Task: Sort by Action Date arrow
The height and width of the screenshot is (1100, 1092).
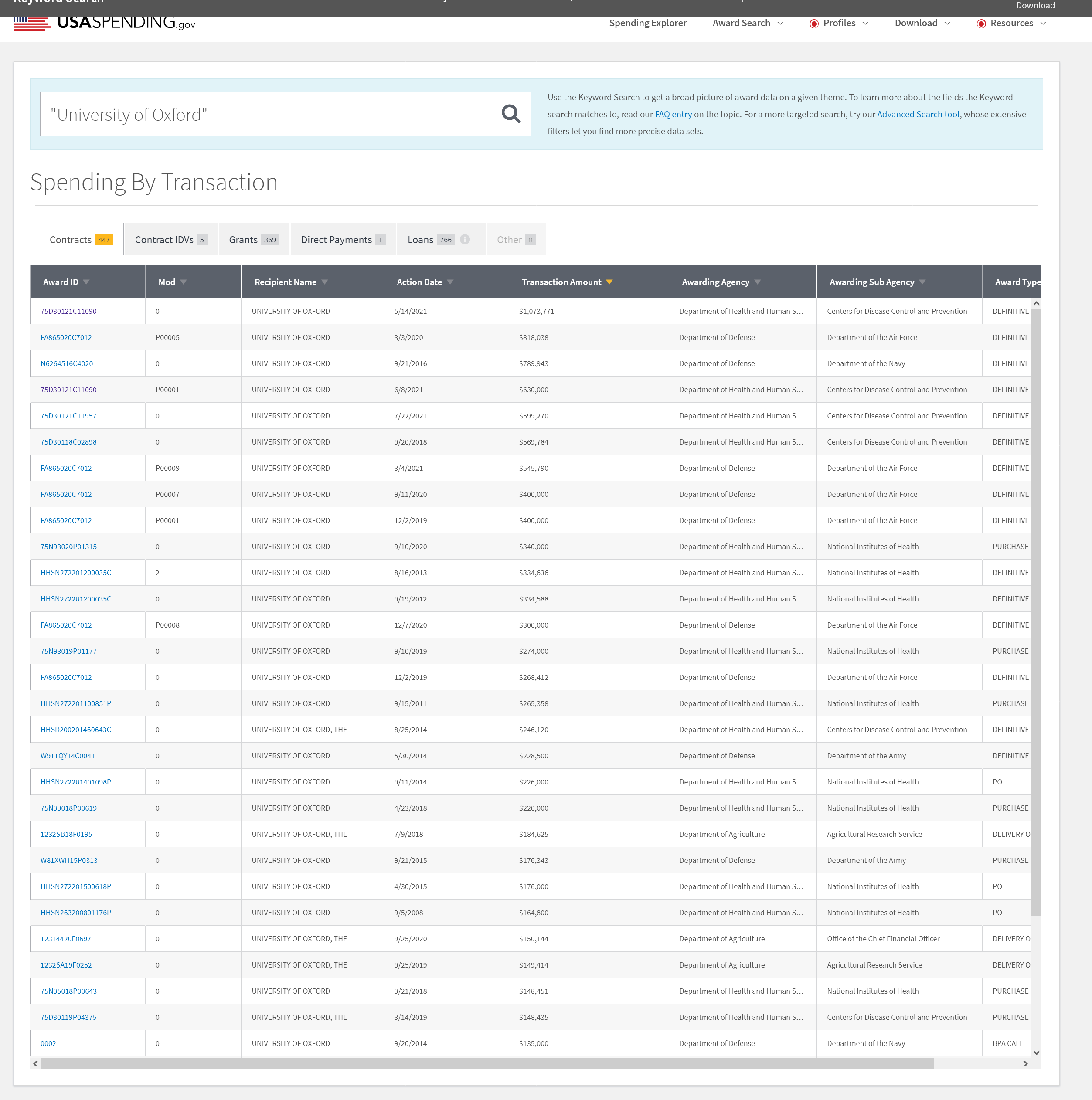Action: (x=450, y=282)
